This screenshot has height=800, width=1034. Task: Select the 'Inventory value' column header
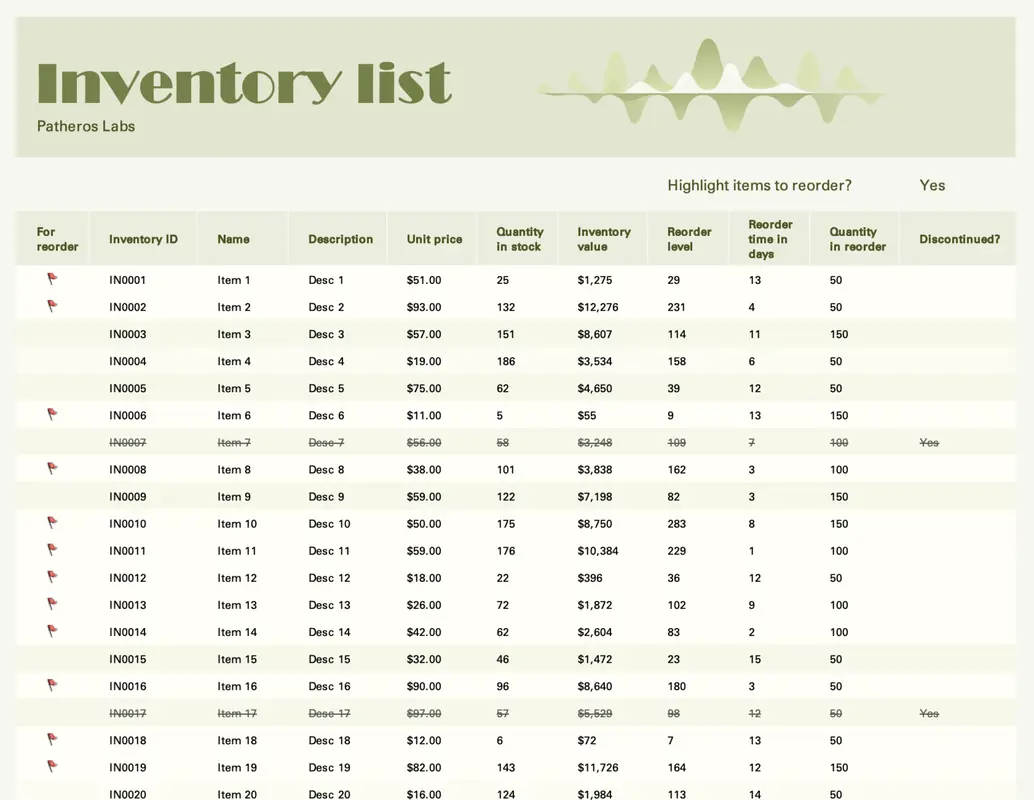[604, 239]
